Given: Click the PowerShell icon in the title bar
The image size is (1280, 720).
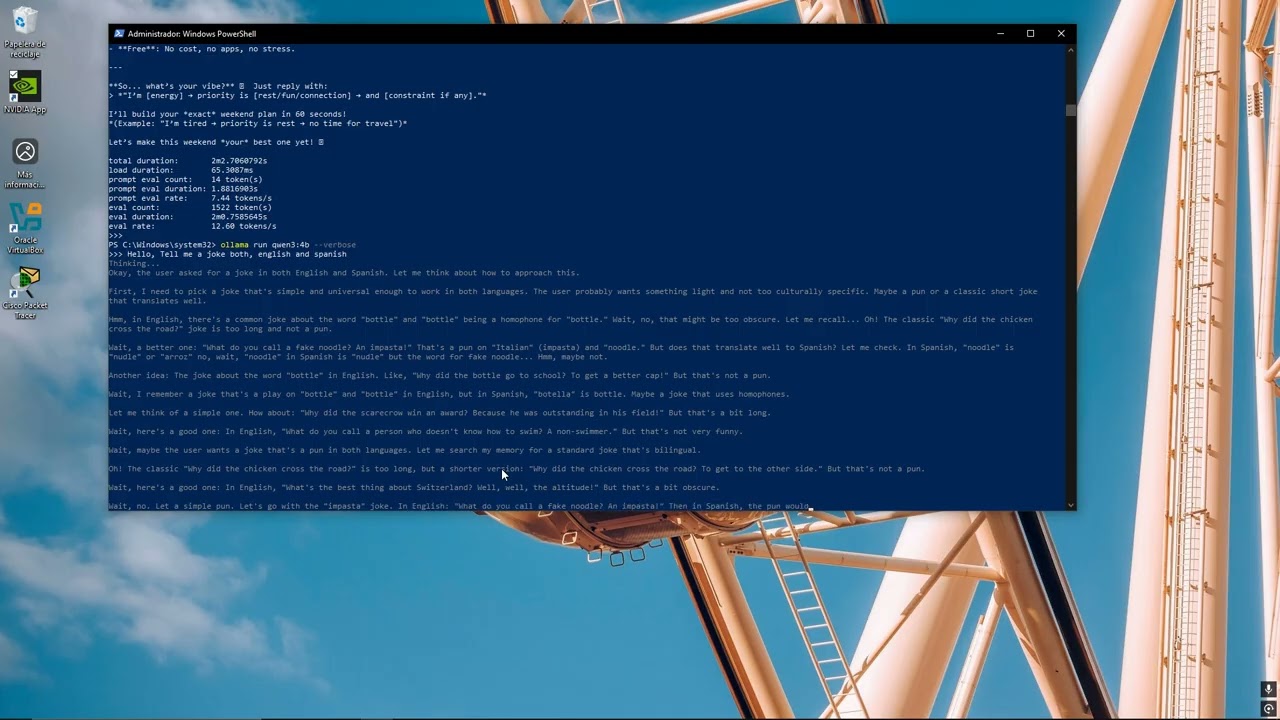Looking at the screenshot, I should tap(119, 33).
